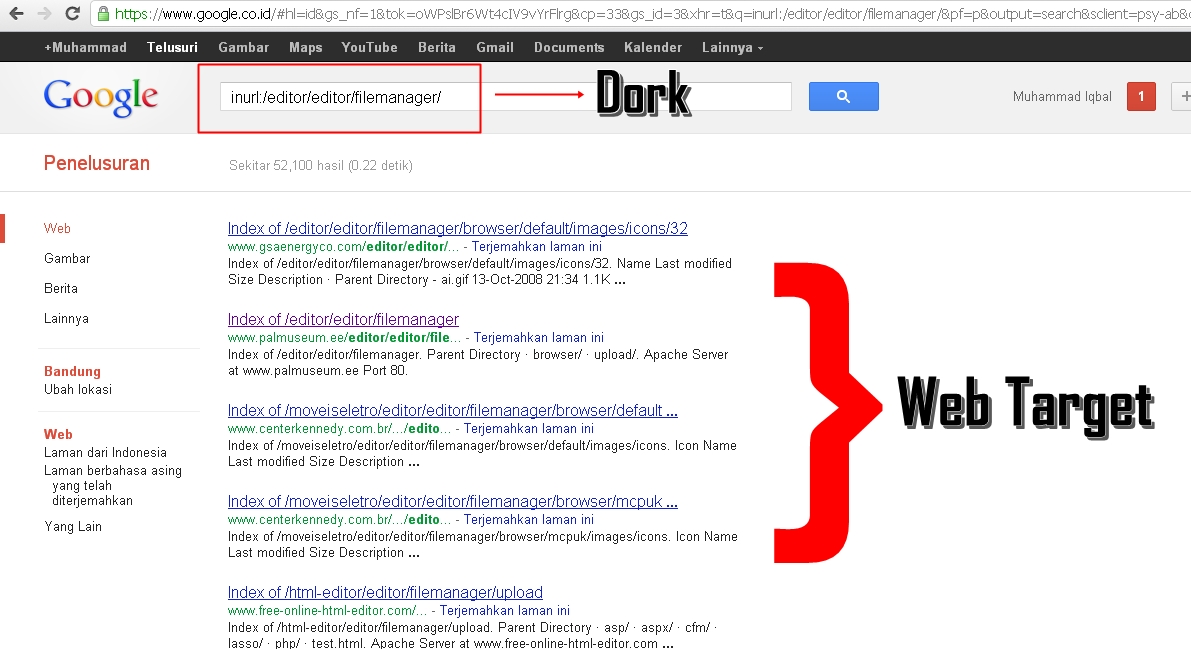Go to Maps in the top bar
This screenshot has height=649, width=1191.
coord(305,47)
